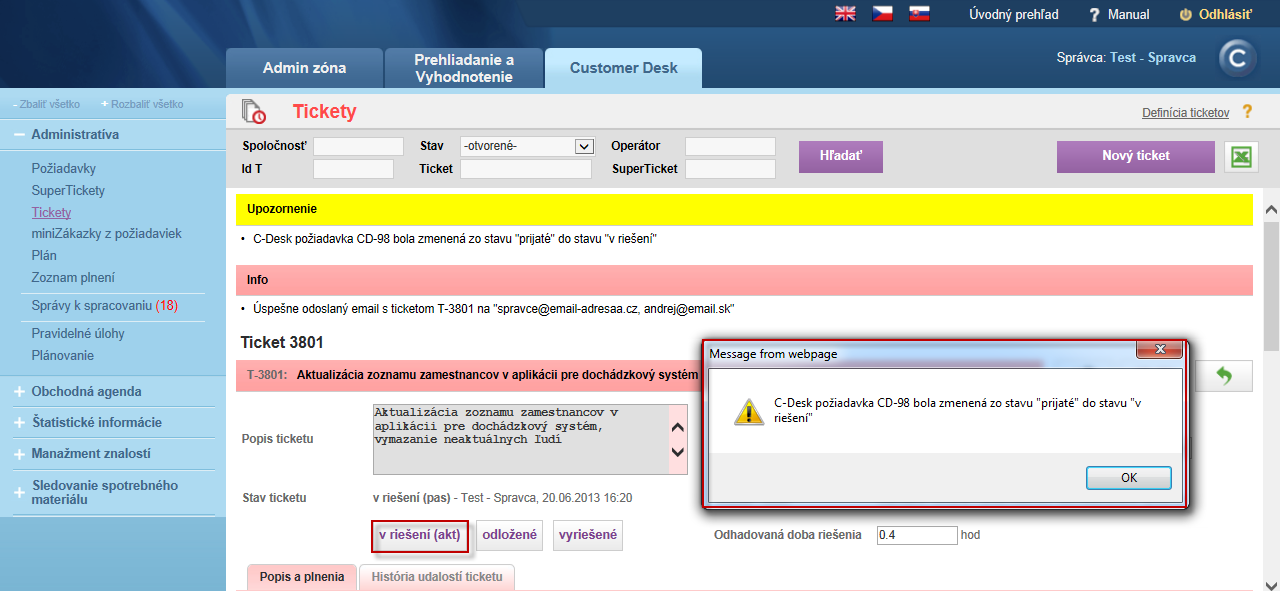Image resolution: width=1280 pixels, height=591 pixels.
Task: Log out via the Odhlásiť link
Action: 1225,15
